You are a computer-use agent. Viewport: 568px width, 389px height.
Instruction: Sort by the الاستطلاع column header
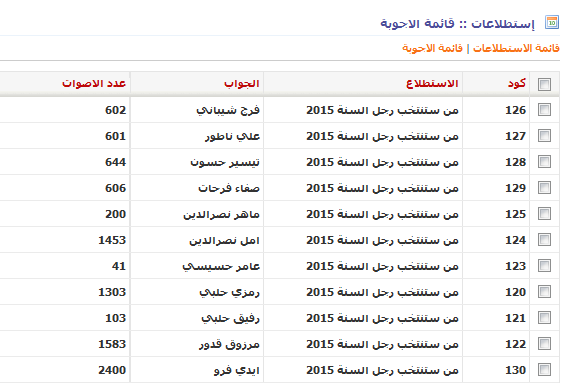pyautogui.click(x=432, y=84)
